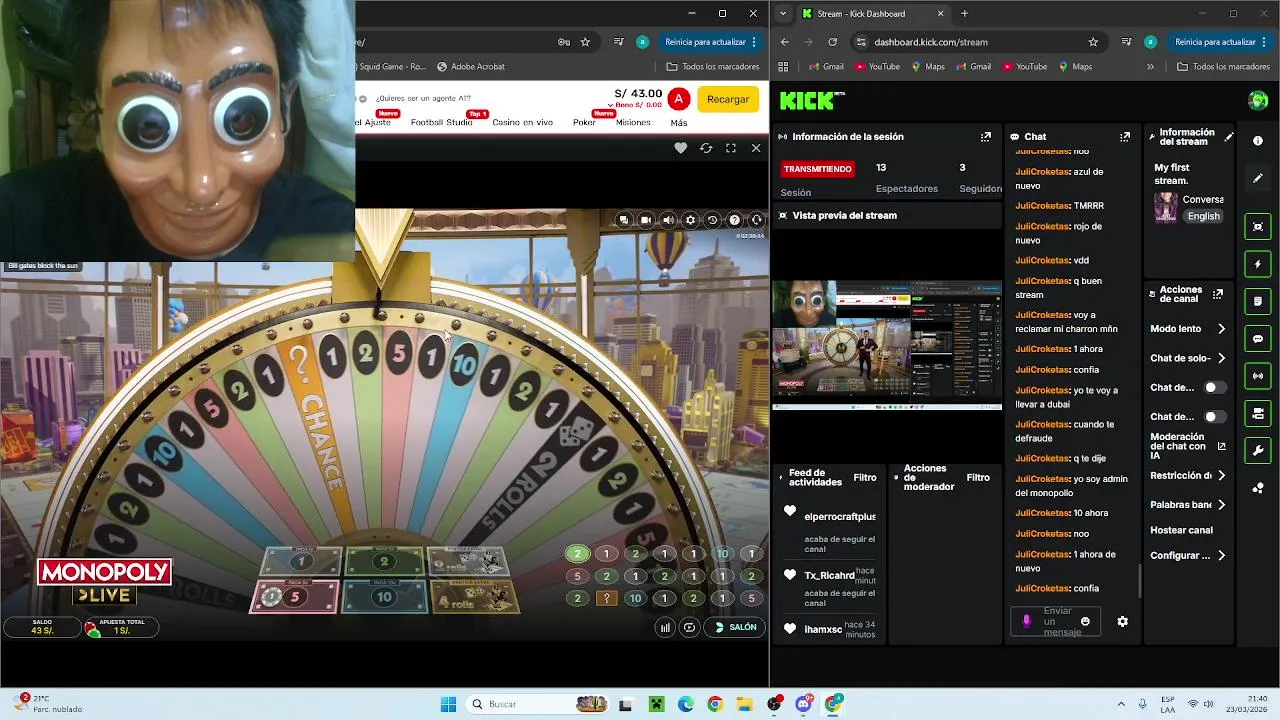
Task: Go to the Salón lobby button
Action: point(735,627)
